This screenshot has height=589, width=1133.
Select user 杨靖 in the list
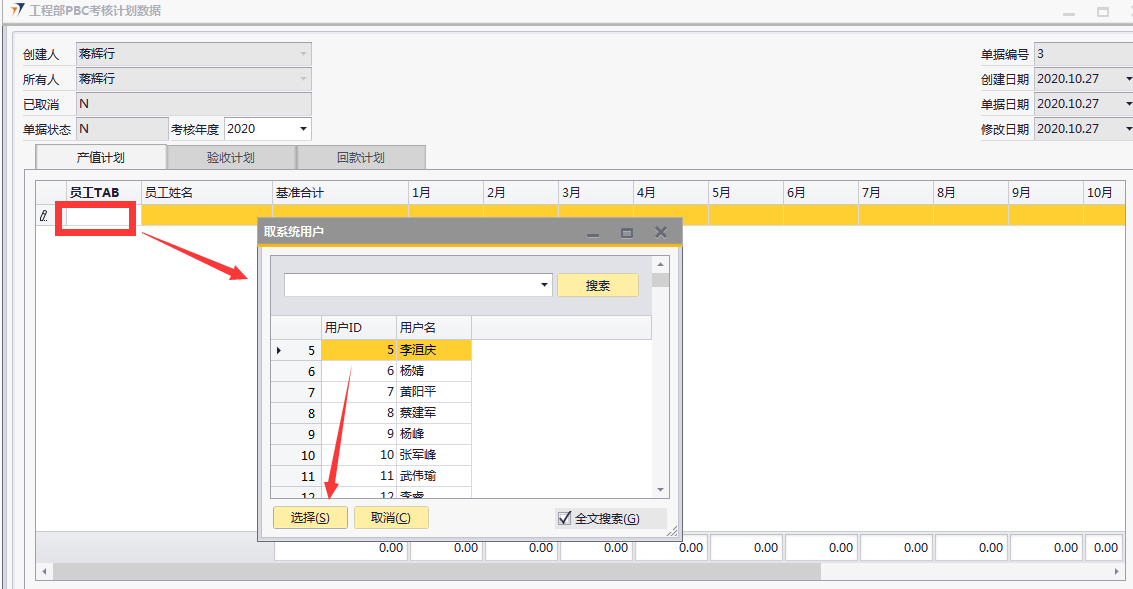click(412, 371)
